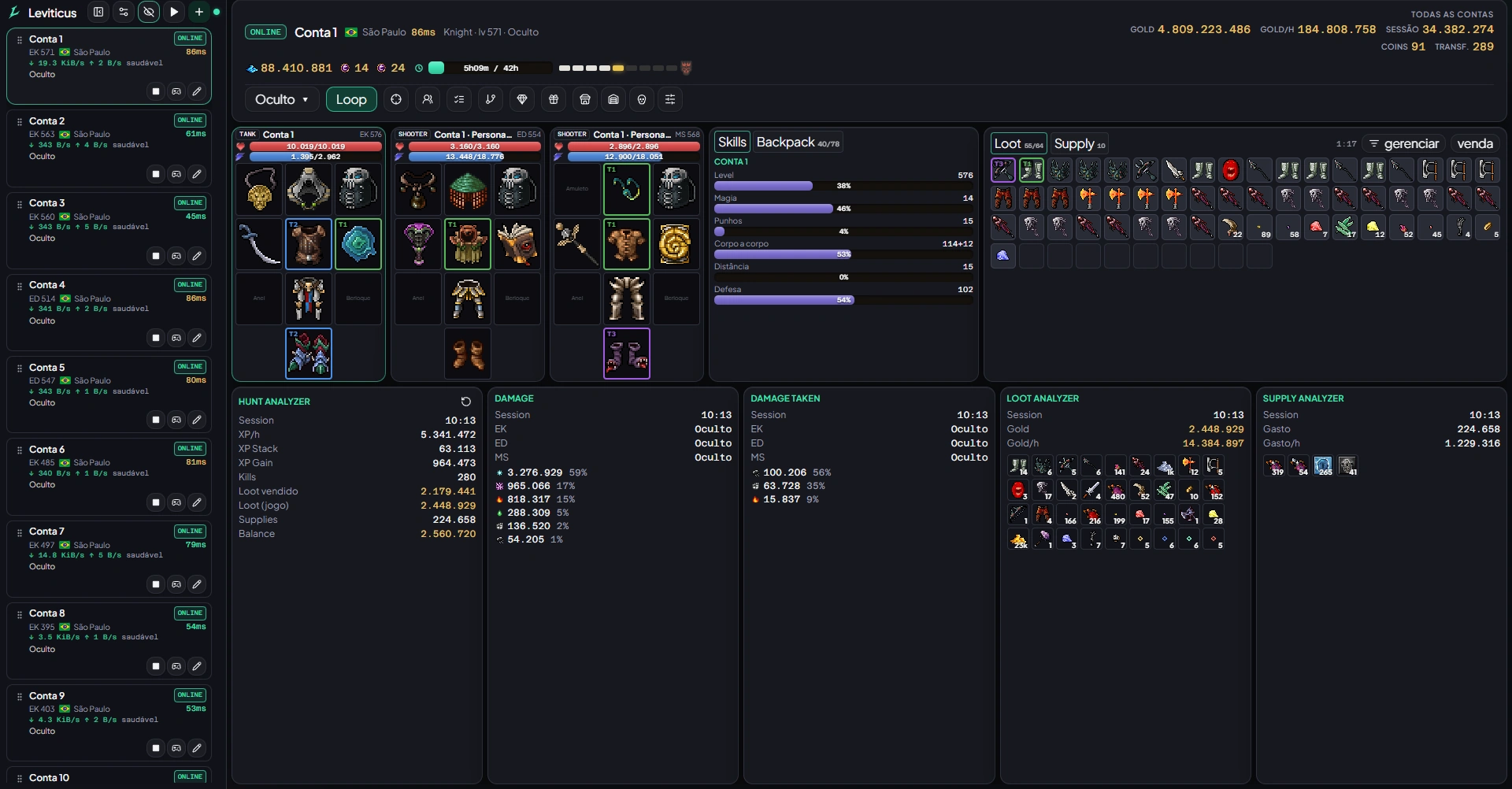Collapse the sidebar panel via the Leviticus header icon
The image size is (1512, 789).
click(98, 12)
